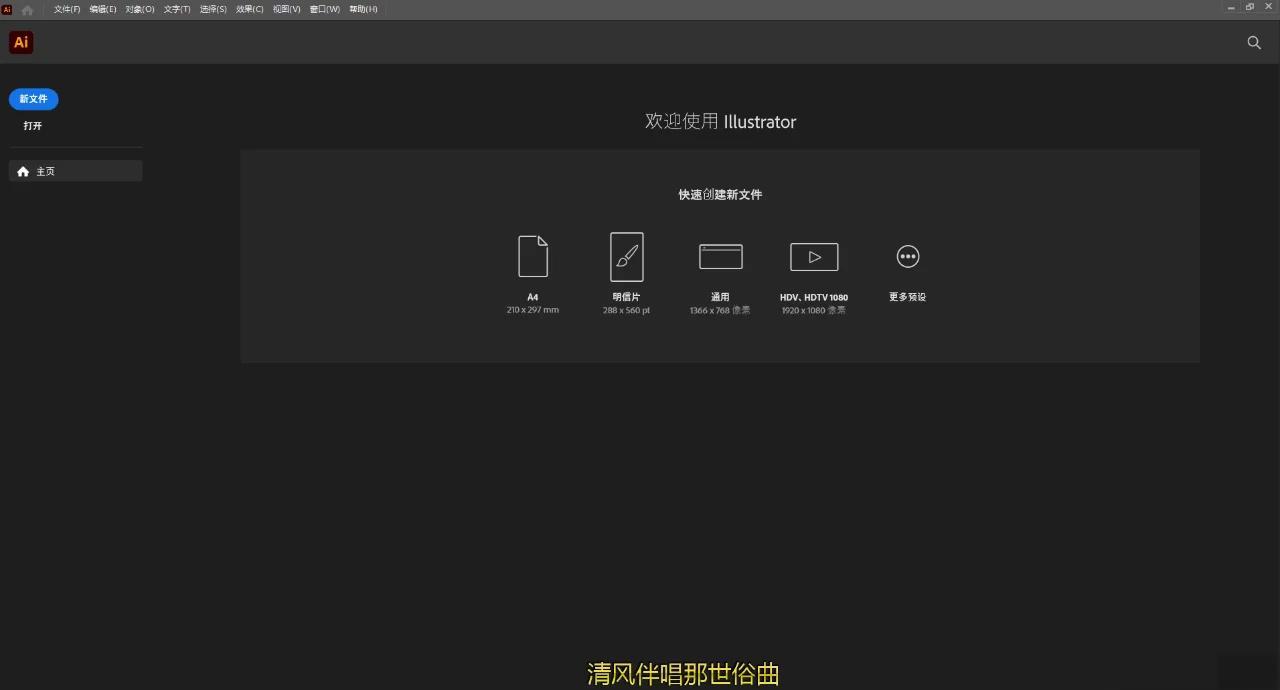The image size is (1280, 690).
Task: Click the small Ai icon in title bar
Action: point(7,9)
